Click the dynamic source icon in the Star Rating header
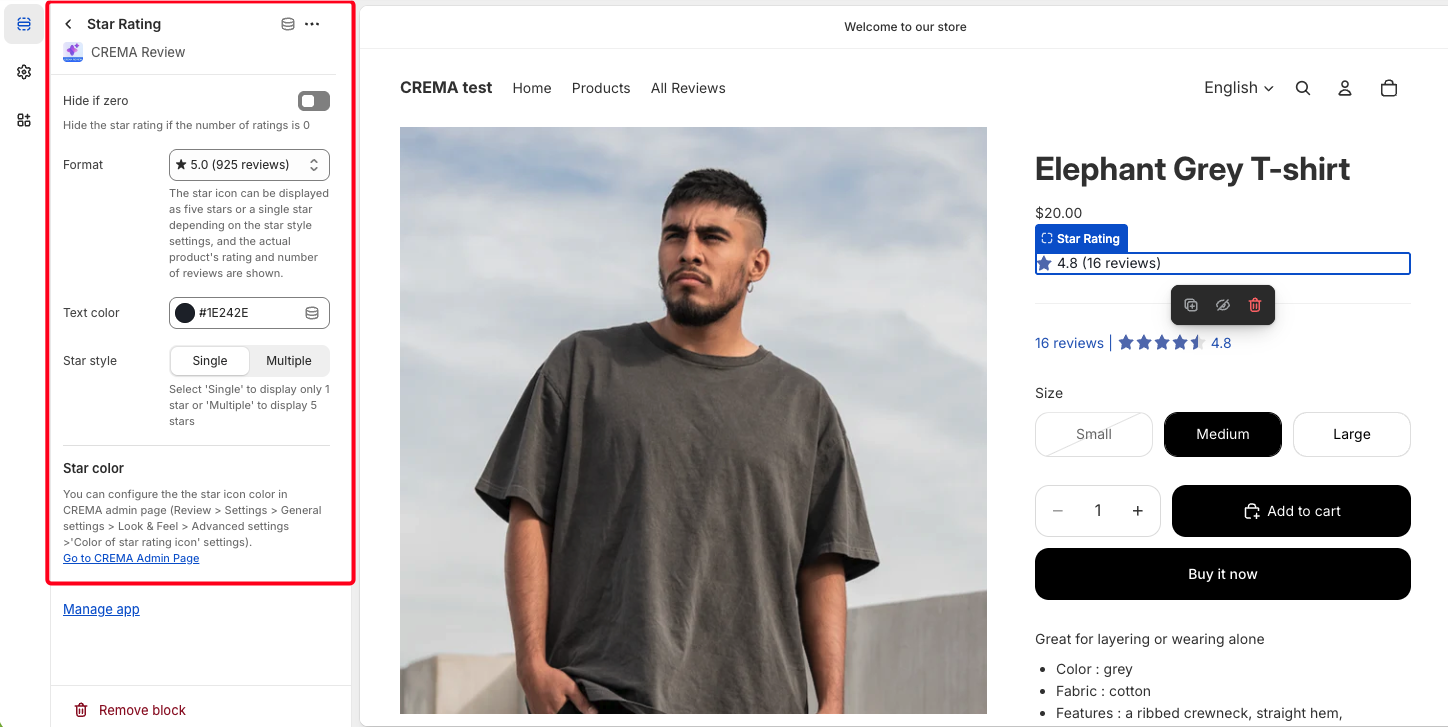The height and width of the screenshot is (727, 1448). coord(288,24)
